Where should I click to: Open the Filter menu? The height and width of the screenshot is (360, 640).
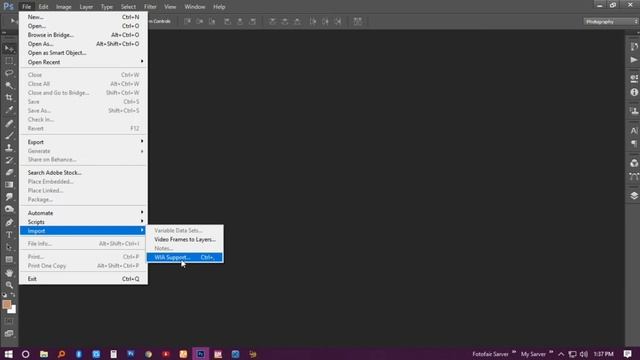150,7
